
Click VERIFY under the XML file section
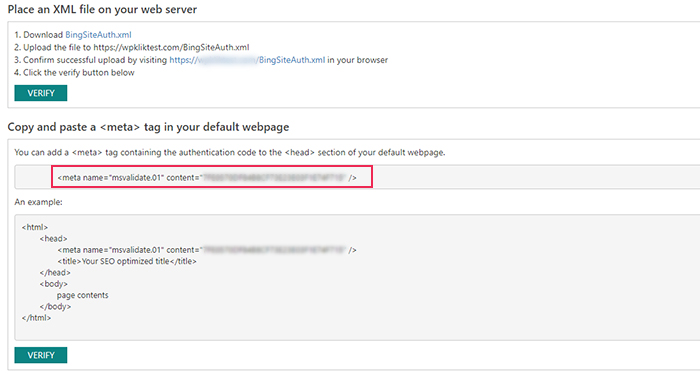[41, 93]
